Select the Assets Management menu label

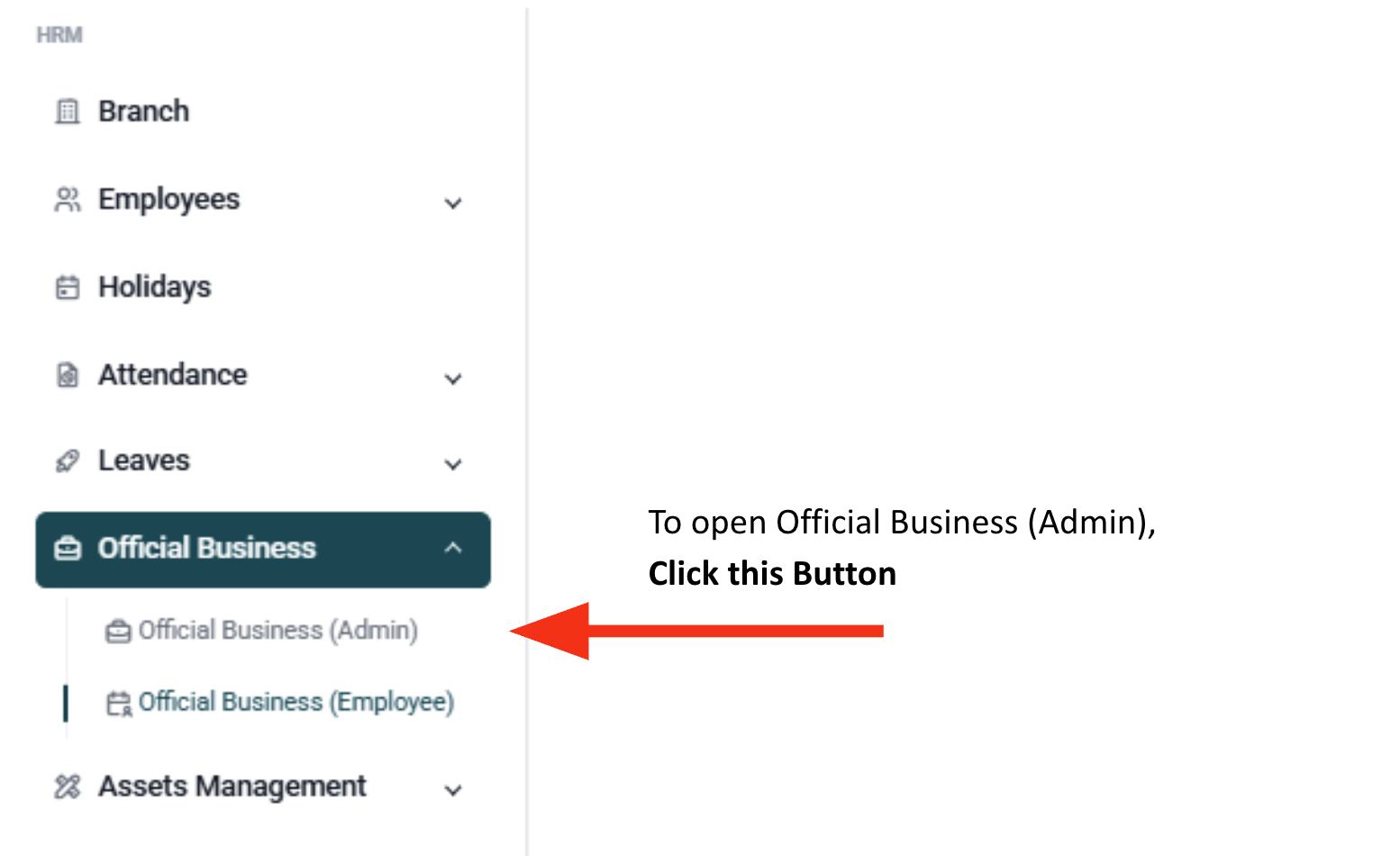point(232,787)
